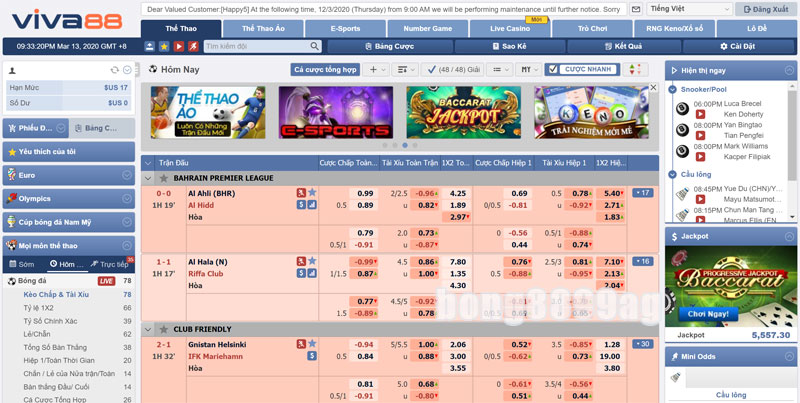
Task: Click the S score icon for Al Hidd
Action: (301, 205)
